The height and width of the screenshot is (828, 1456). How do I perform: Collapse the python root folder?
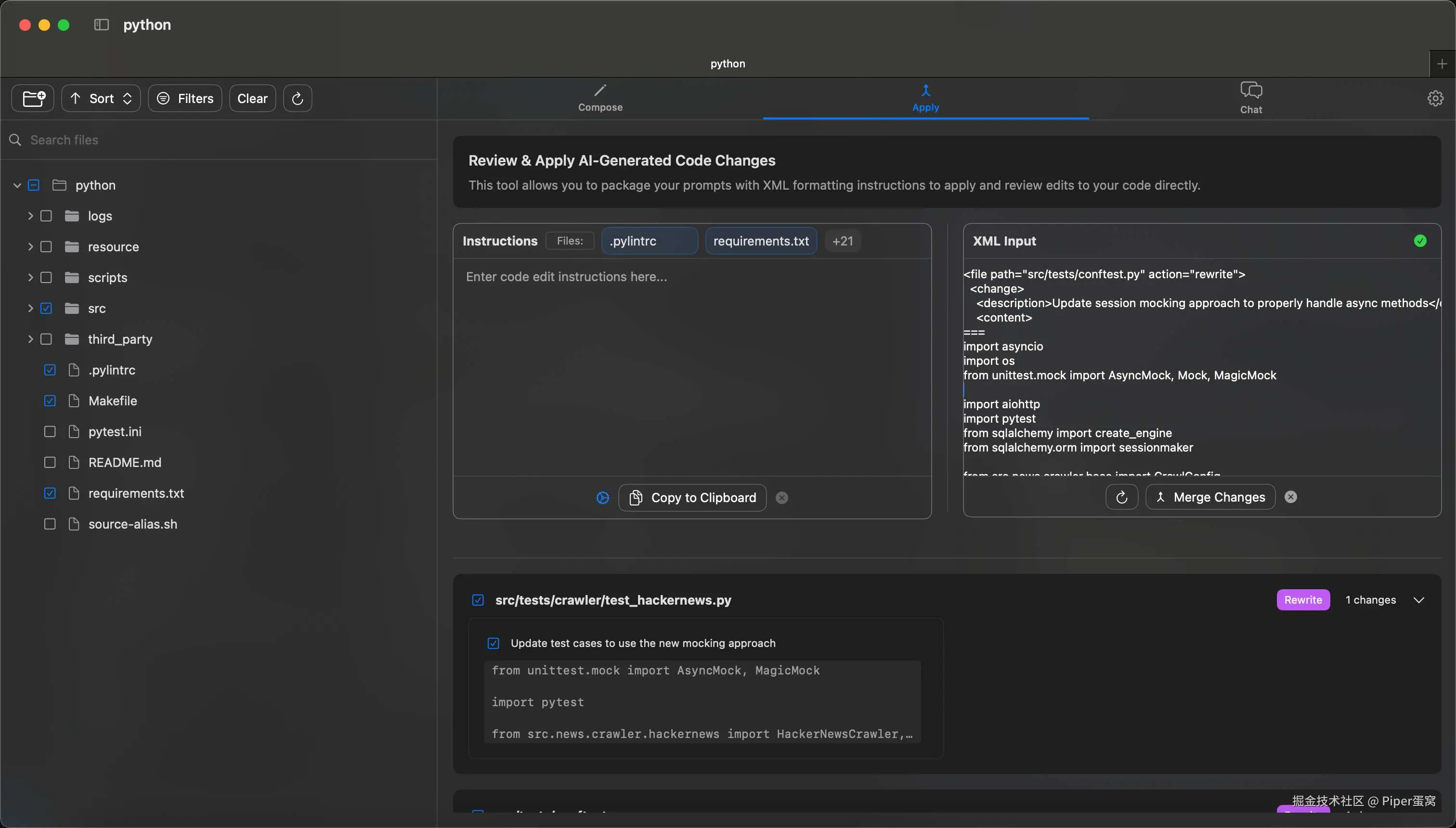[x=17, y=185]
